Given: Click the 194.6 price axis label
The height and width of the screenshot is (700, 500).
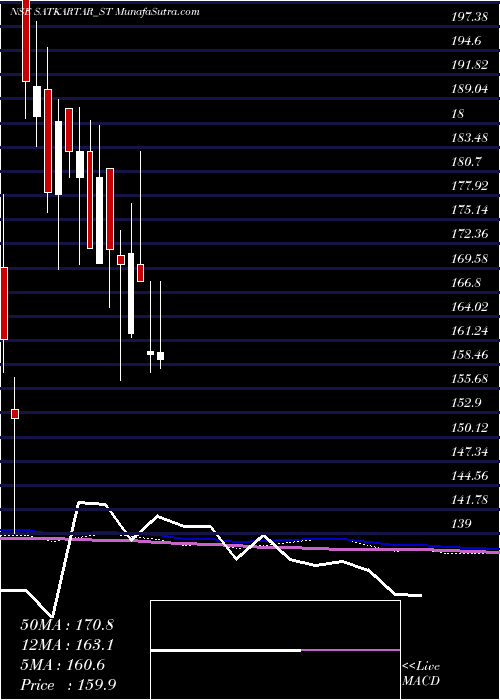Looking at the screenshot, I should pyautogui.click(x=466, y=41).
